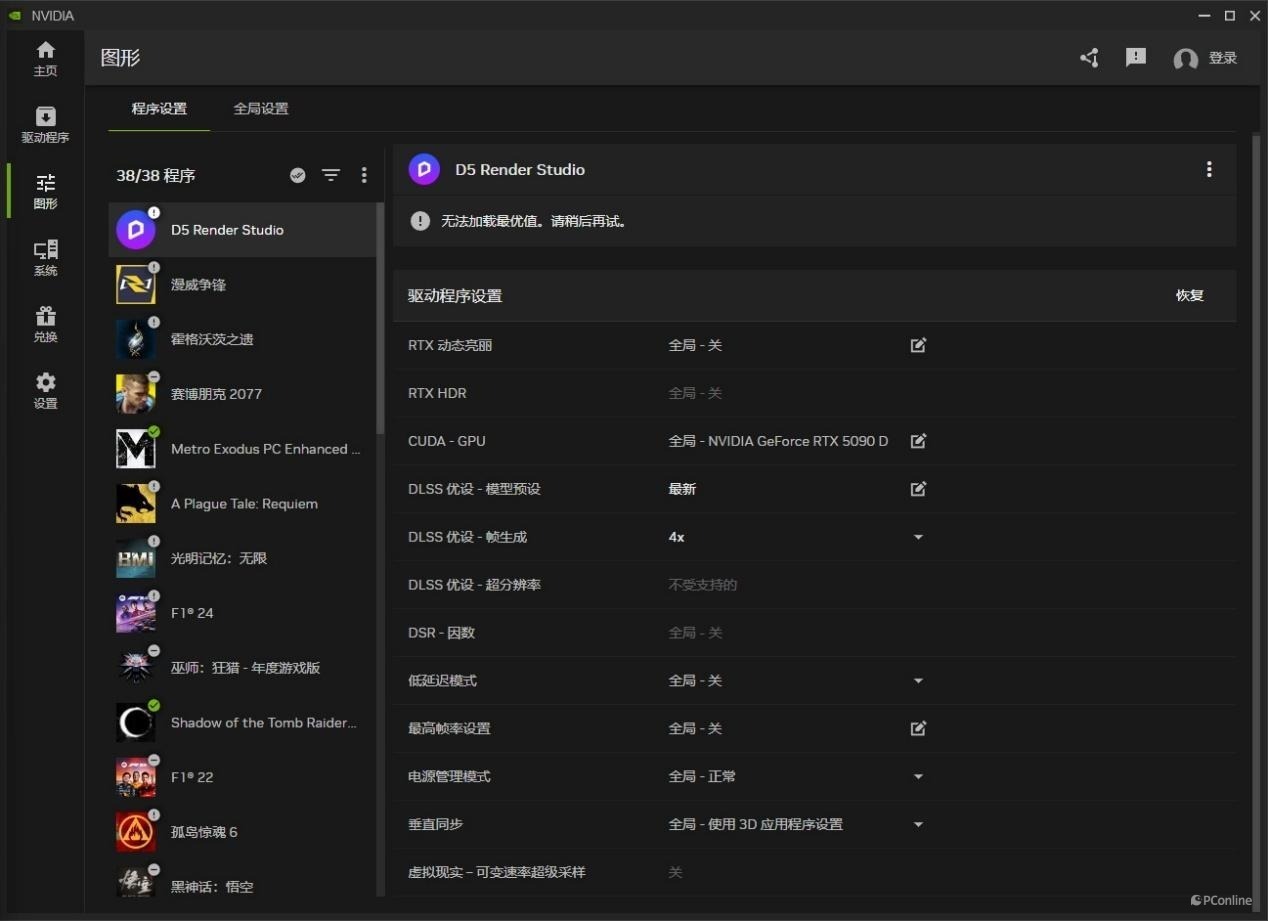This screenshot has height=921, width=1268.
Task: Open the 电源管理模式 dropdown
Action: click(918, 777)
